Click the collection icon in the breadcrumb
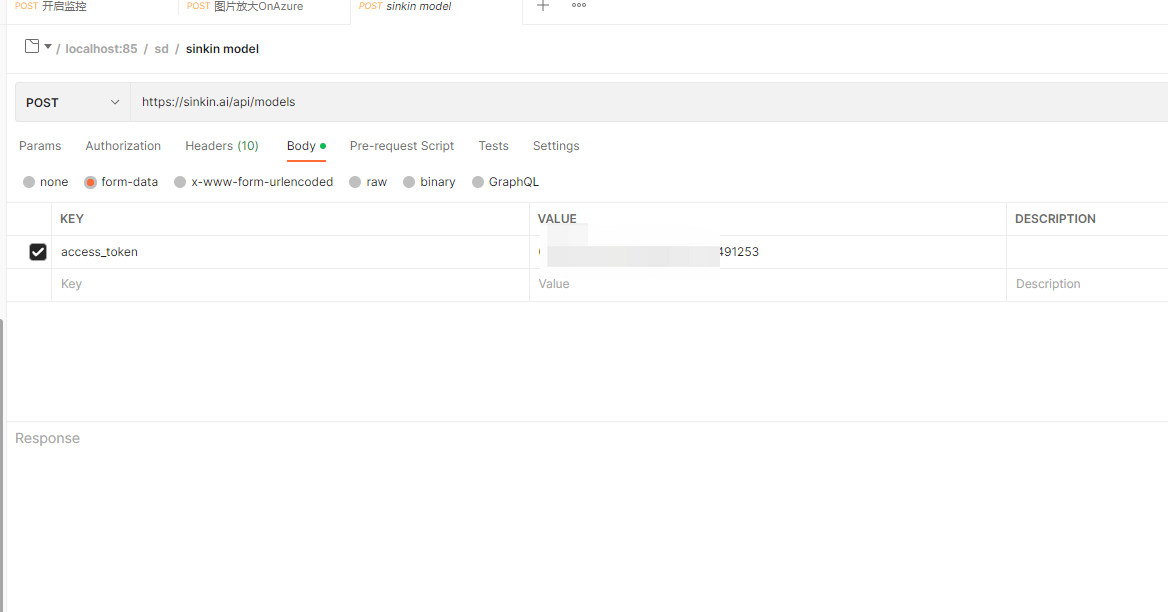The image size is (1168, 612). pyautogui.click(x=29, y=46)
